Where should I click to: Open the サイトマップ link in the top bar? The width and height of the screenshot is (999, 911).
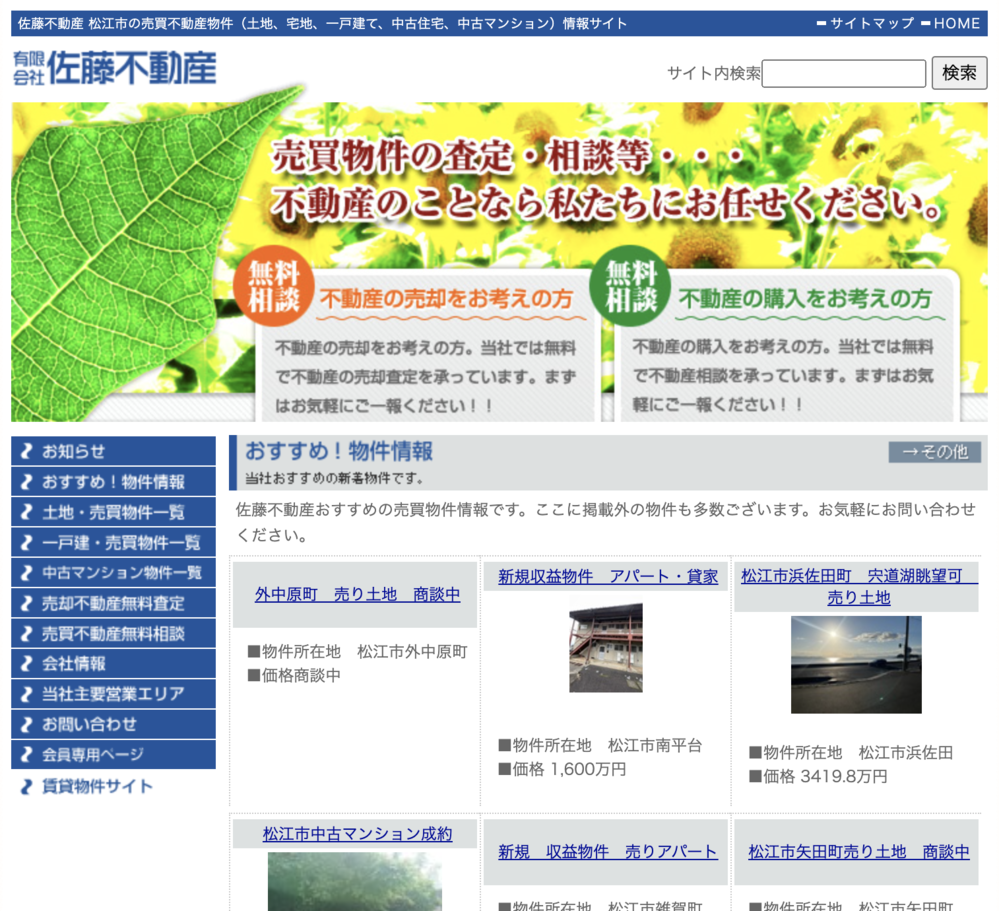pyautogui.click(x=866, y=24)
